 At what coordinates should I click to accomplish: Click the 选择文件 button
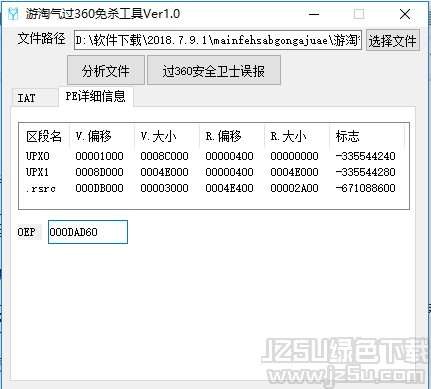click(x=392, y=41)
